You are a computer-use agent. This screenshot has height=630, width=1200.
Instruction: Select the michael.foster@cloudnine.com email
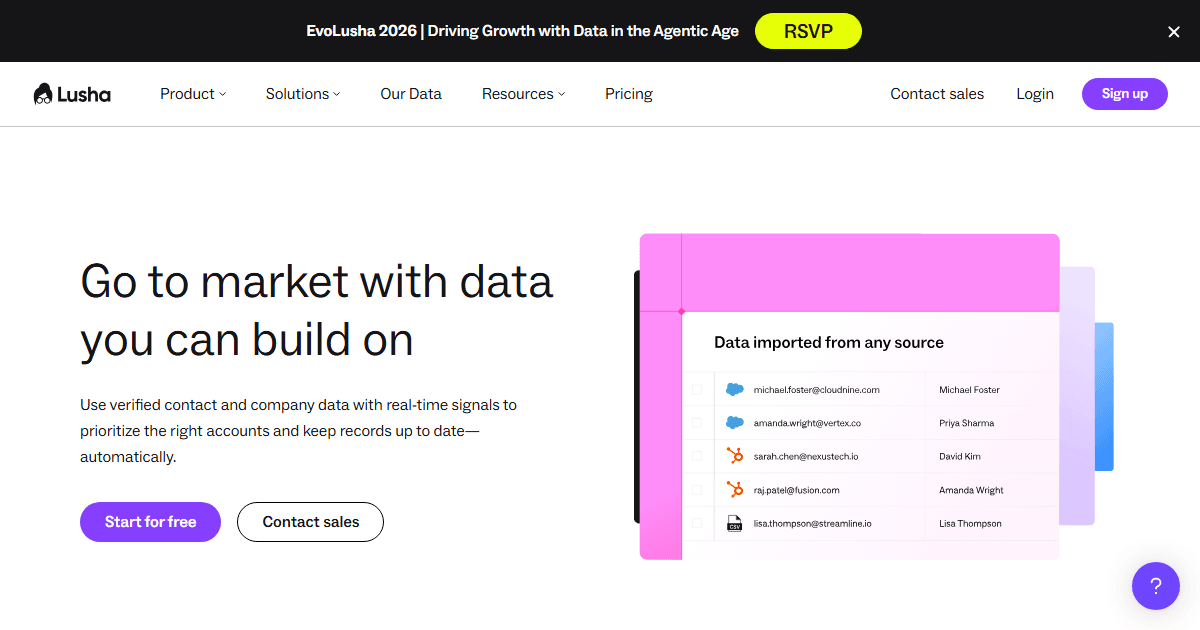click(x=817, y=390)
